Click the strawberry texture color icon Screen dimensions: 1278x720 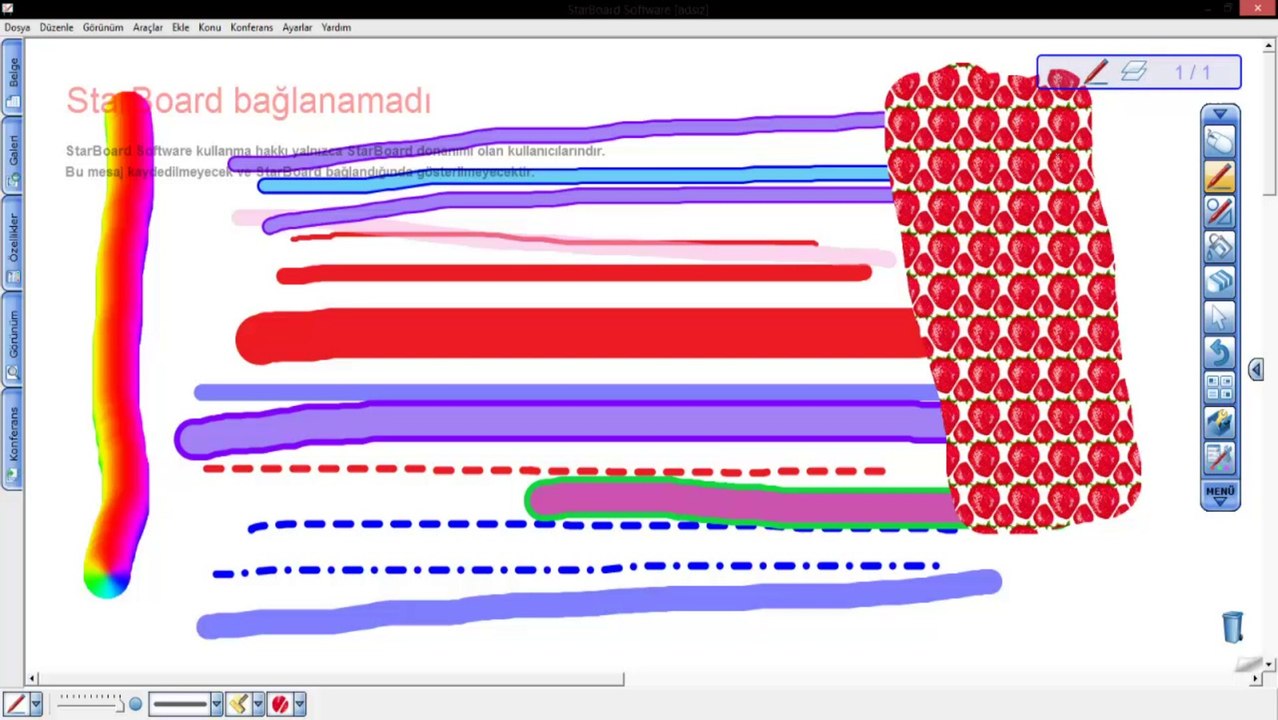pyautogui.click(x=280, y=704)
